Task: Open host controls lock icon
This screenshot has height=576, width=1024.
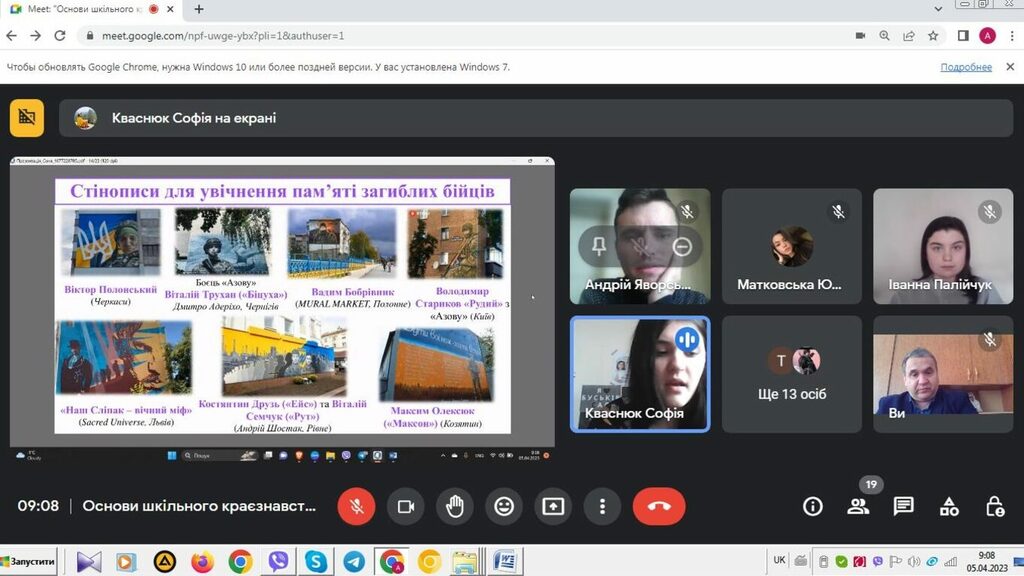Action: point(994,506)
